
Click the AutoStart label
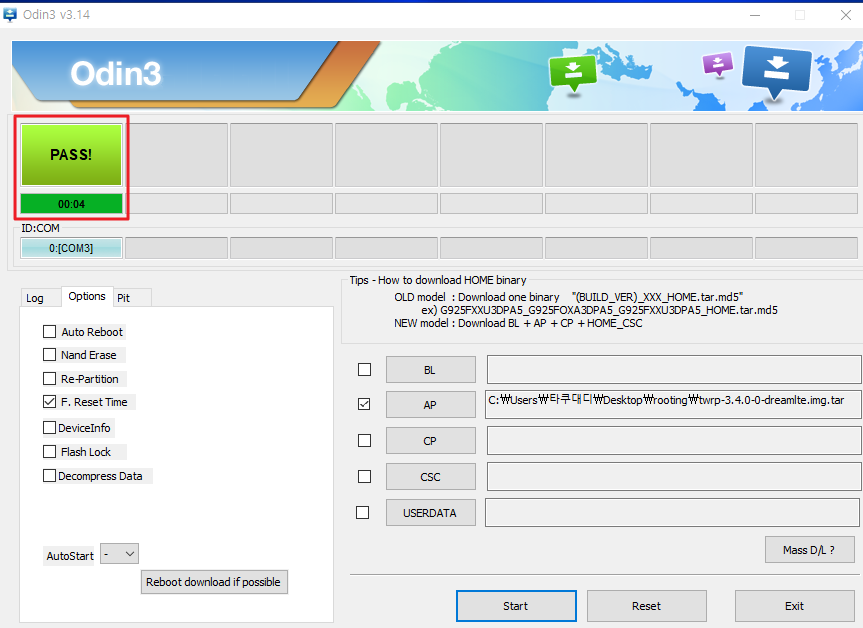[70, 556]
